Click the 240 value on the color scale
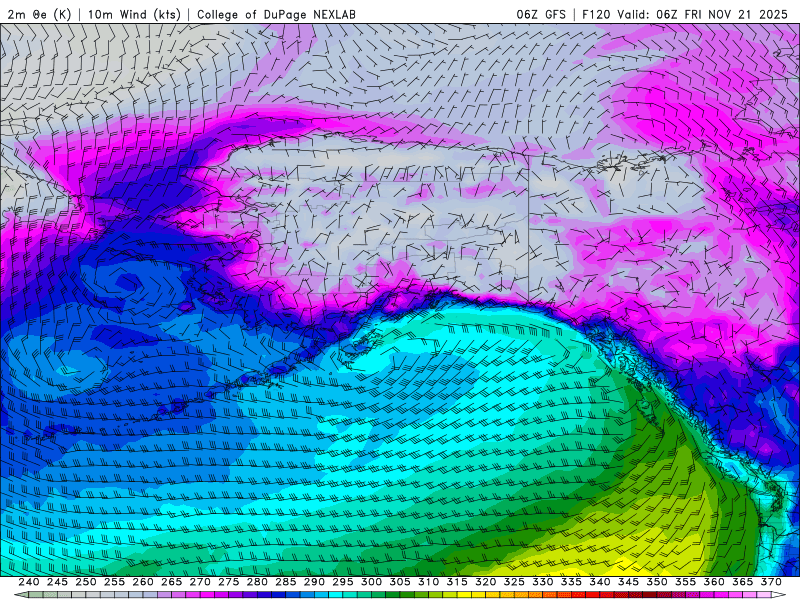The image size is (800, 600). point(29,582)
